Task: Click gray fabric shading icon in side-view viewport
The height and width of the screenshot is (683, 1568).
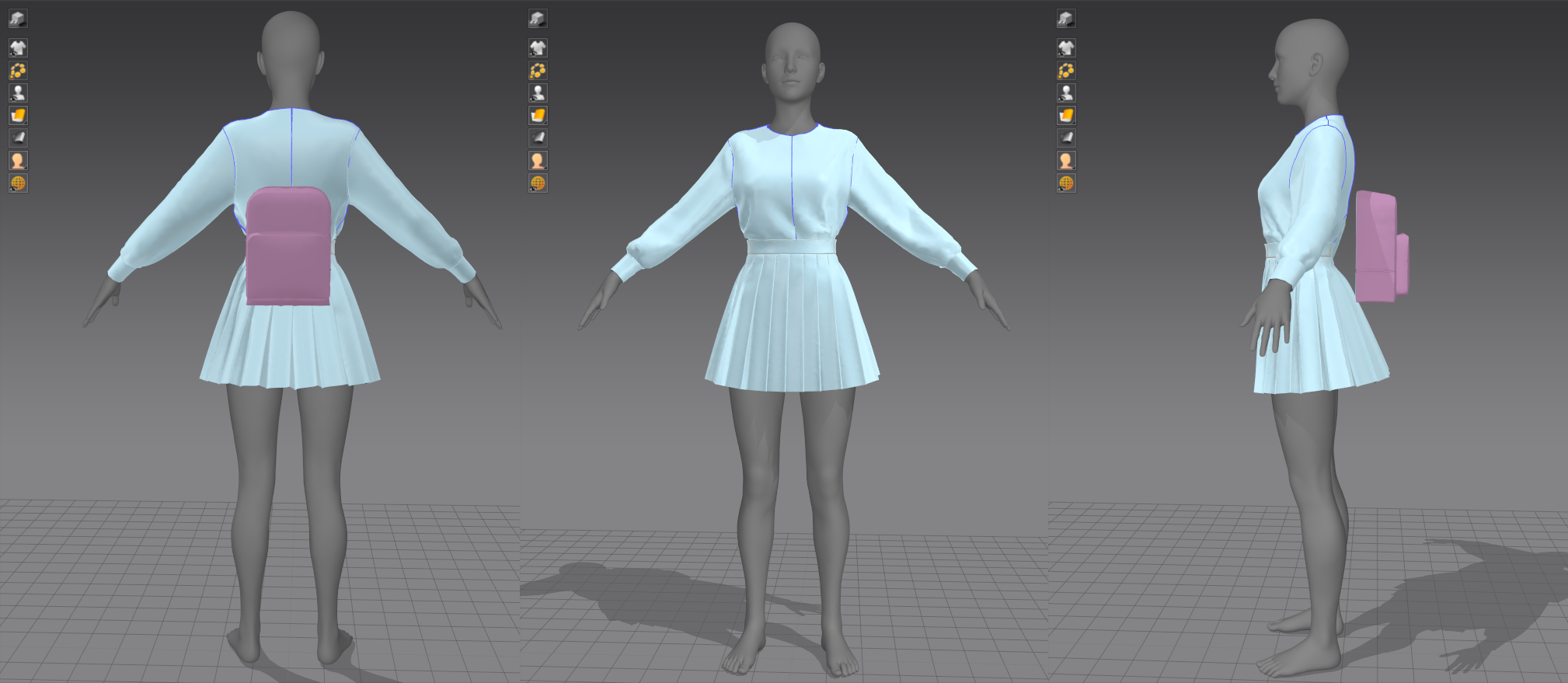Action: tap(1066, 138)
